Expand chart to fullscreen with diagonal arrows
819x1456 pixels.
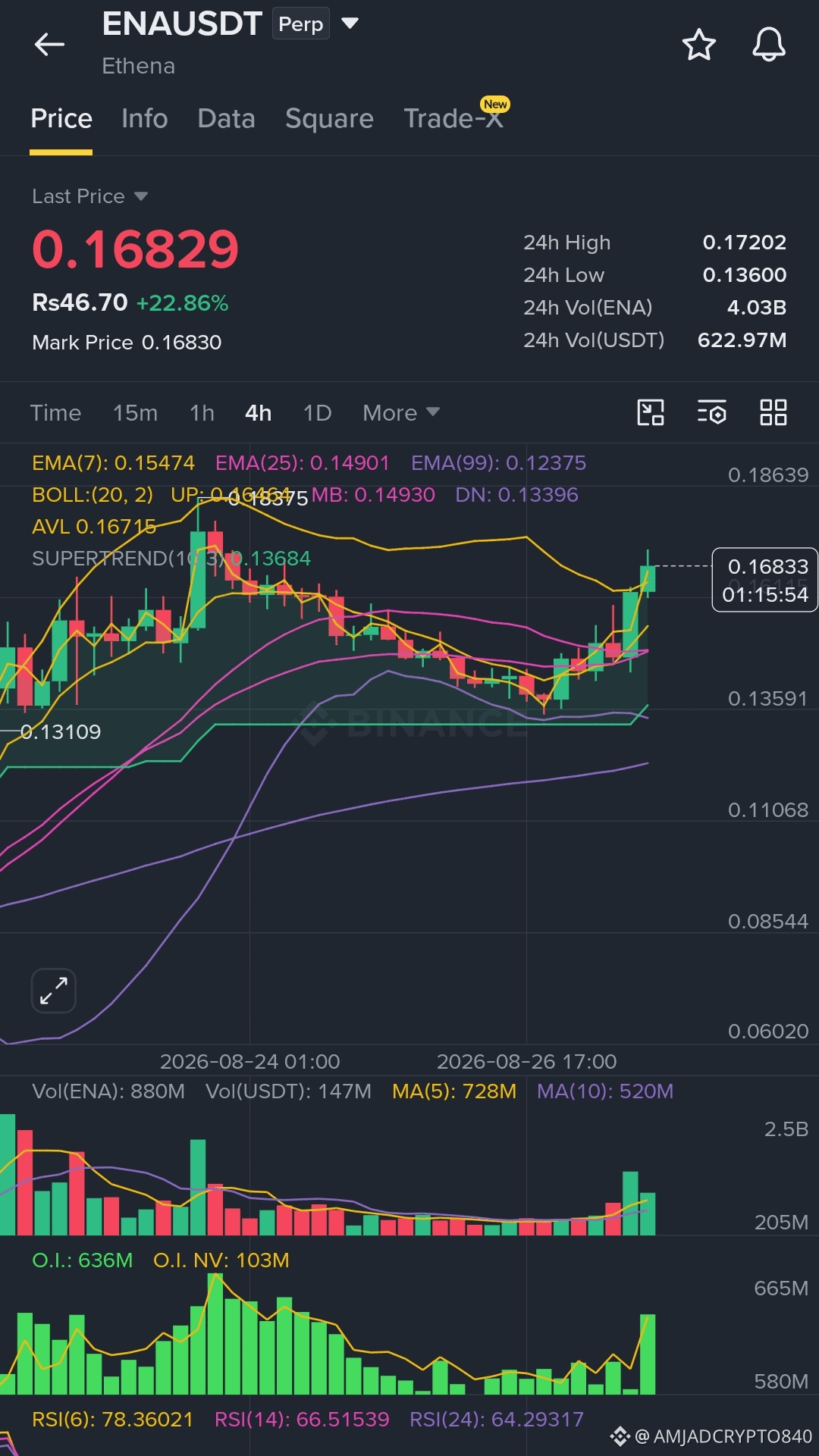click(54, 991)
